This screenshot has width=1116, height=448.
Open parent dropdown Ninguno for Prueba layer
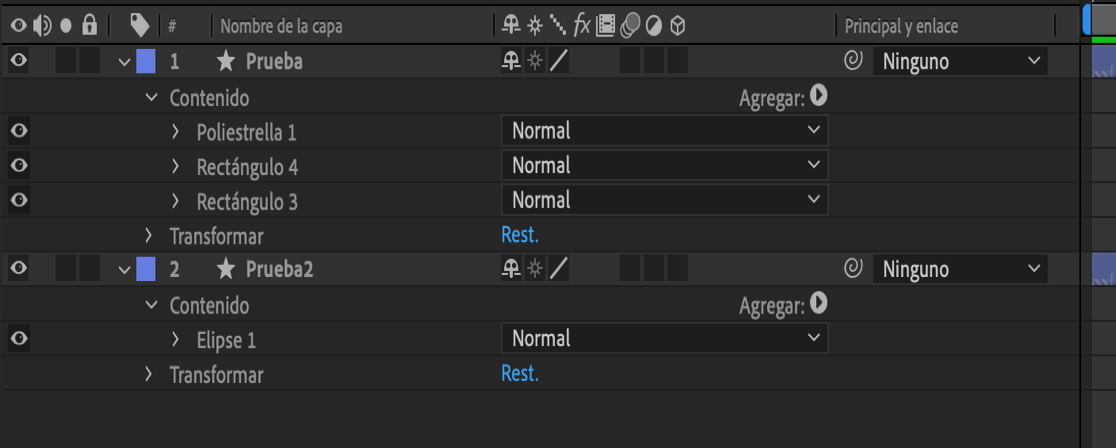click(x=960, y=62)
